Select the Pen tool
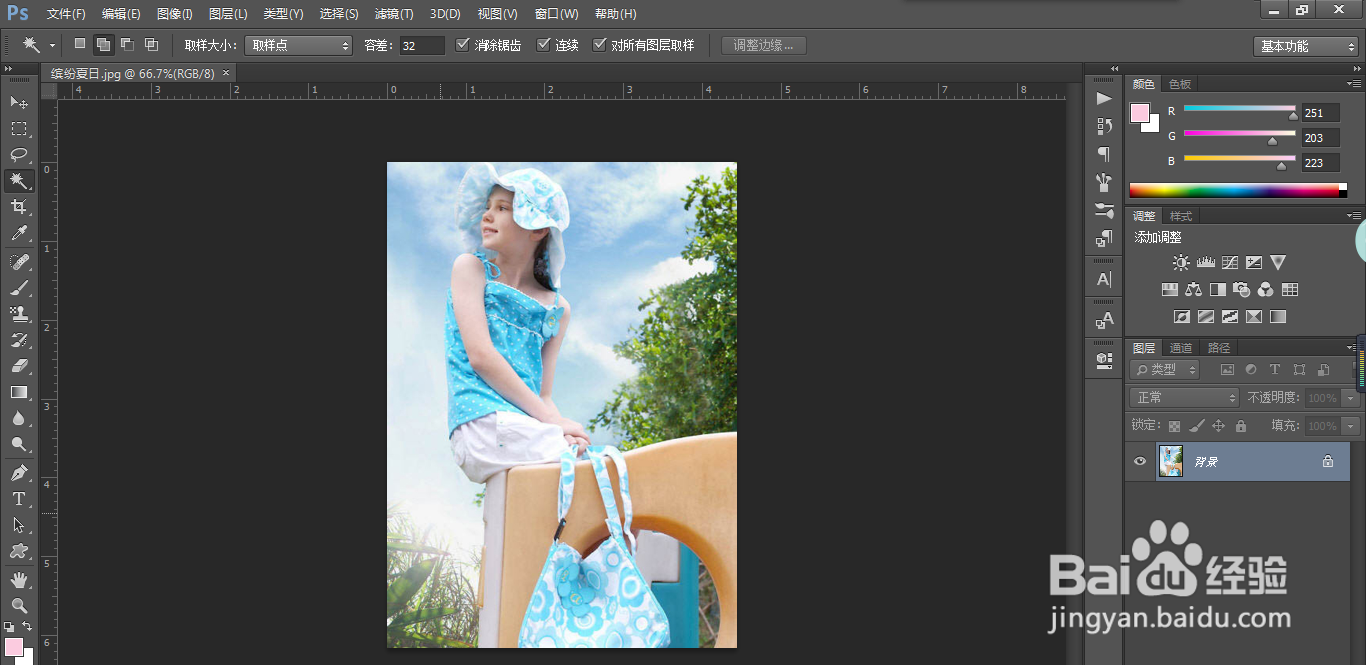 (19, 473)
